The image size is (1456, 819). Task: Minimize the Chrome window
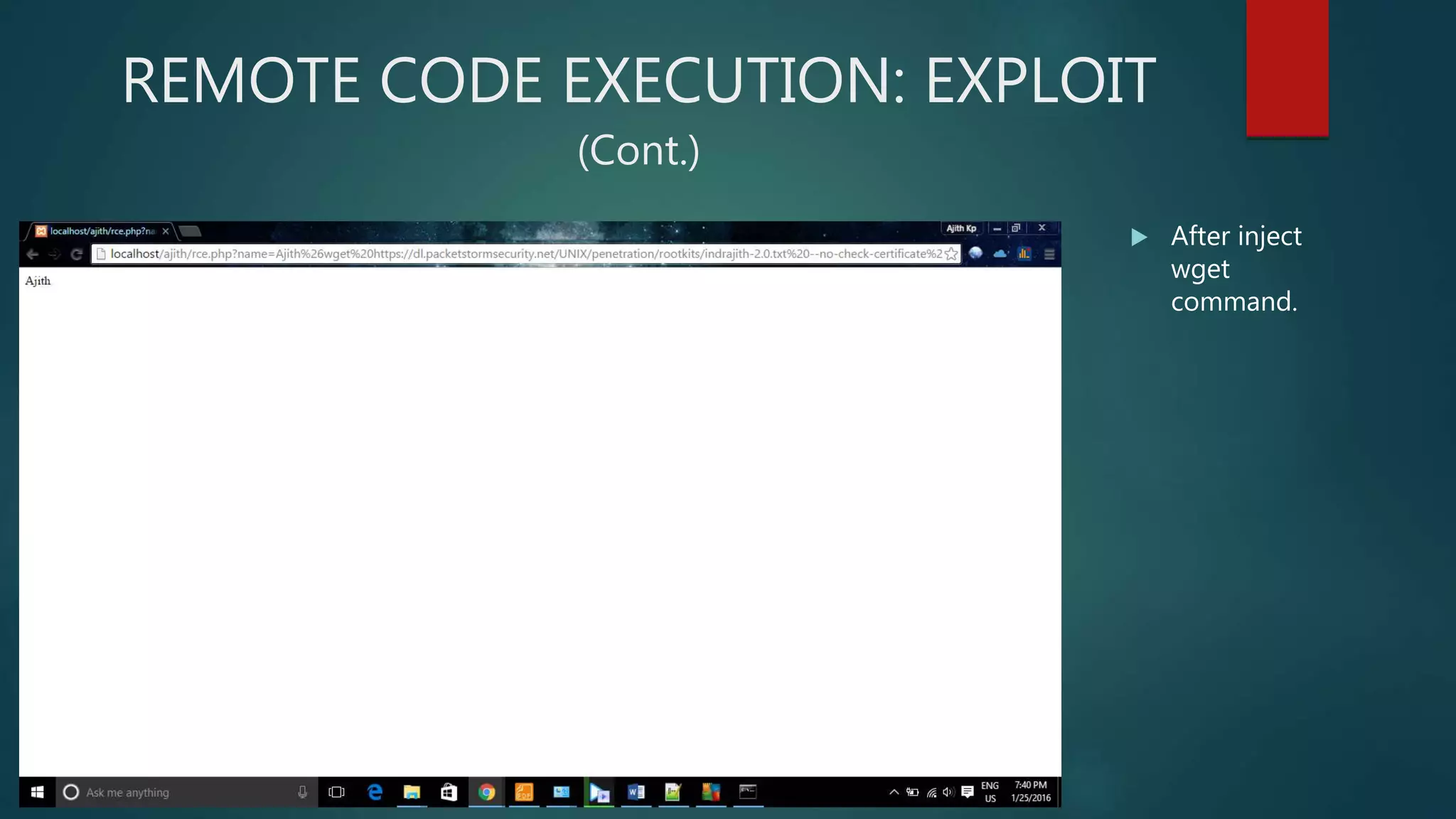point(997,228)
